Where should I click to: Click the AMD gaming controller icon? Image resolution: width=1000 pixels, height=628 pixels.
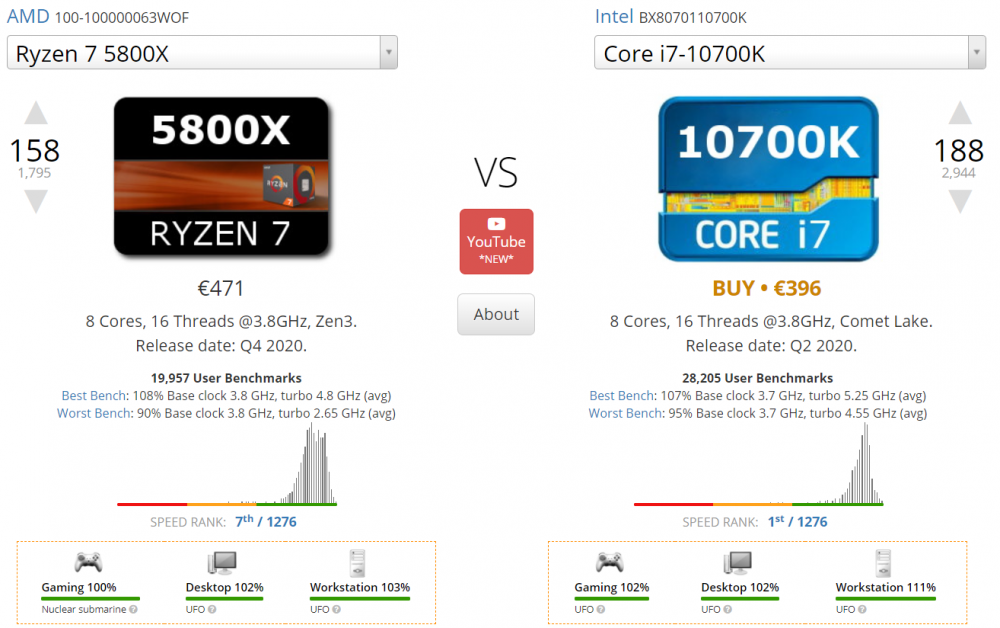coord(88,562)
